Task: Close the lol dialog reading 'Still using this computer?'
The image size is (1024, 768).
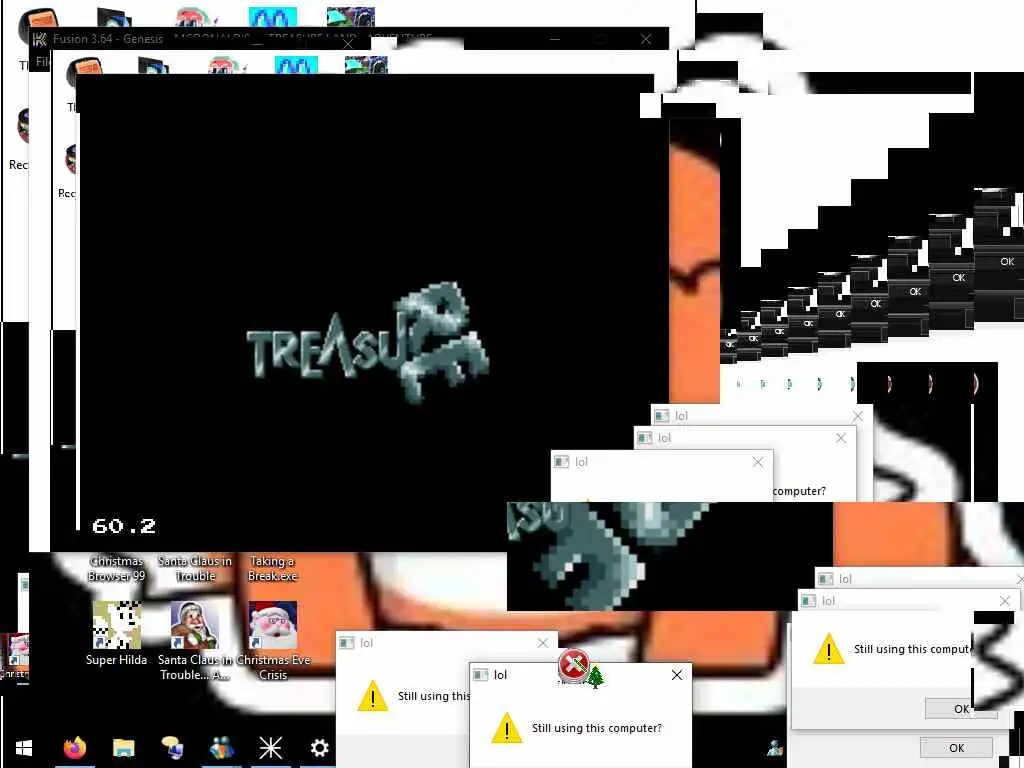Action: tap(677, 675)
